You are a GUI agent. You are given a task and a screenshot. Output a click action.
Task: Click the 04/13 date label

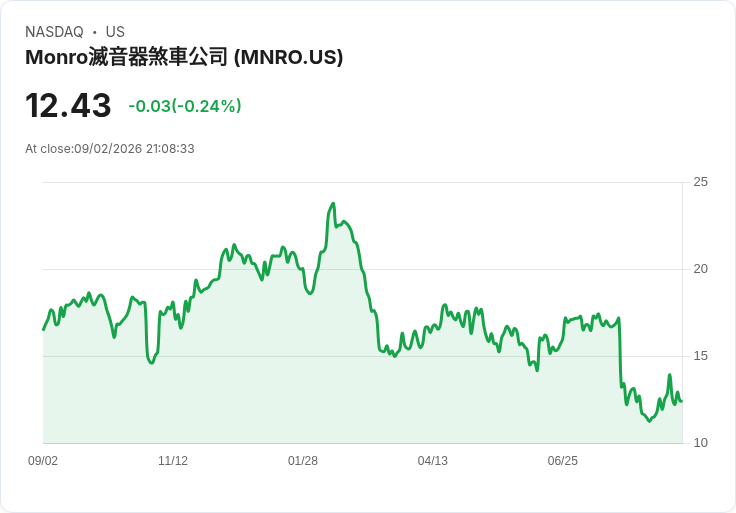pos(433,461)
